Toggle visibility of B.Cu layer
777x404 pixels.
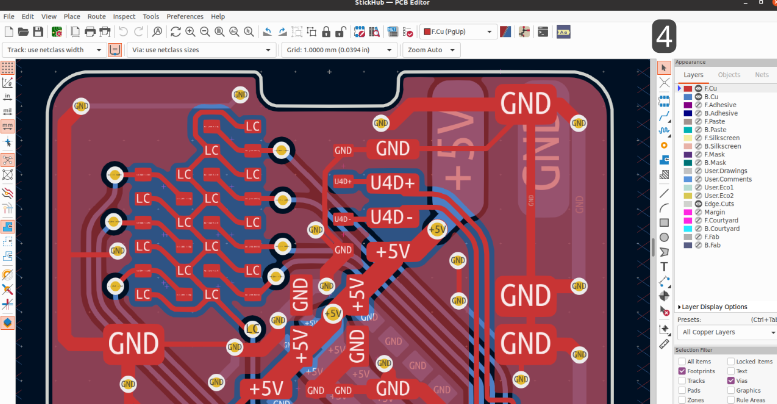click(699, 97)
